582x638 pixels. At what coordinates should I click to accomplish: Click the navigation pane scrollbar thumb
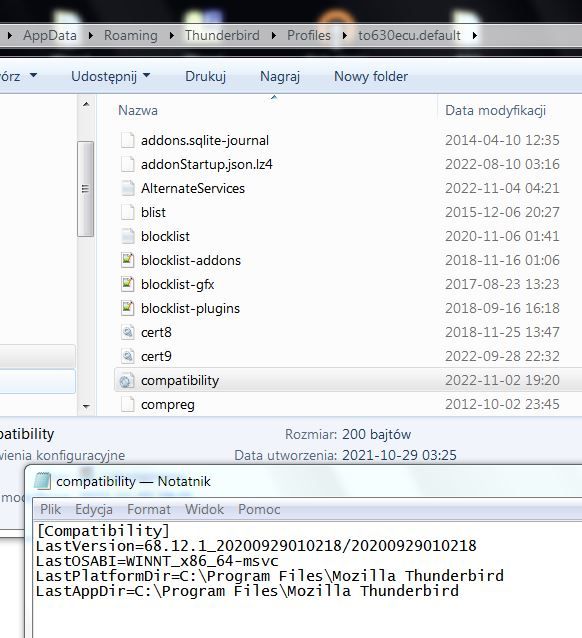pos(85,189)
